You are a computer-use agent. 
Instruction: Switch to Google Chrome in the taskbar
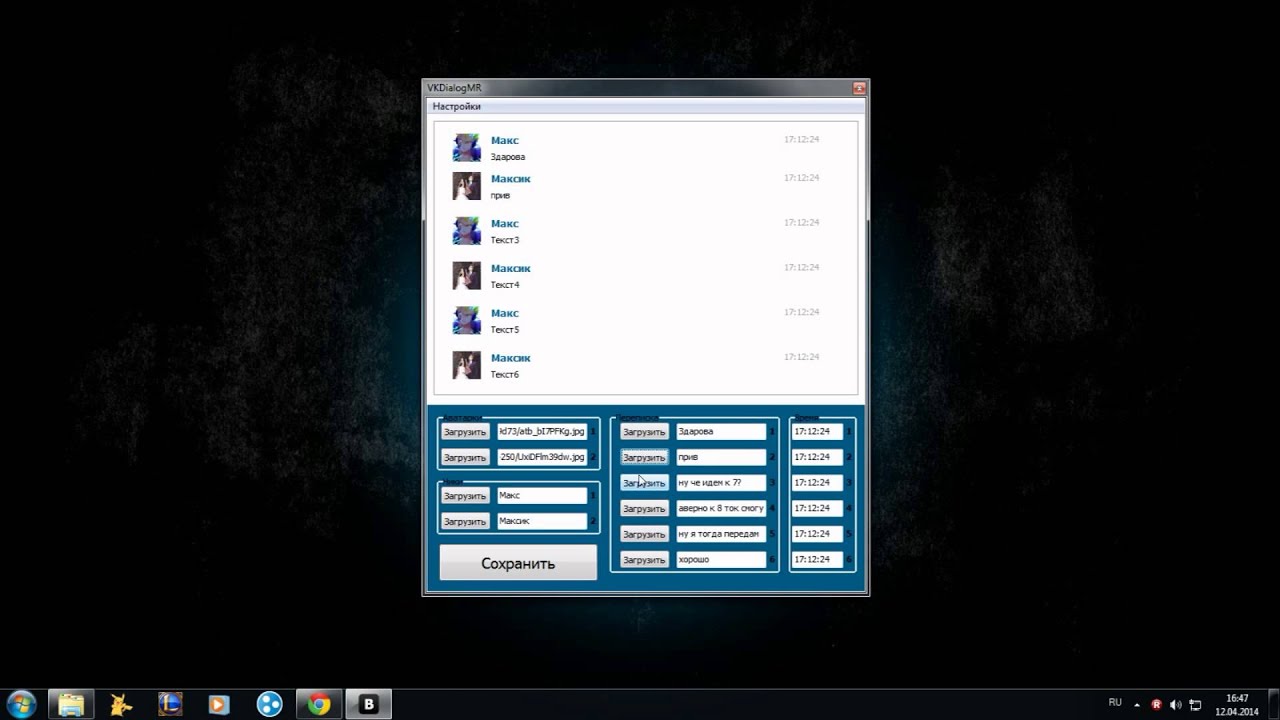(x=319, y=705)
